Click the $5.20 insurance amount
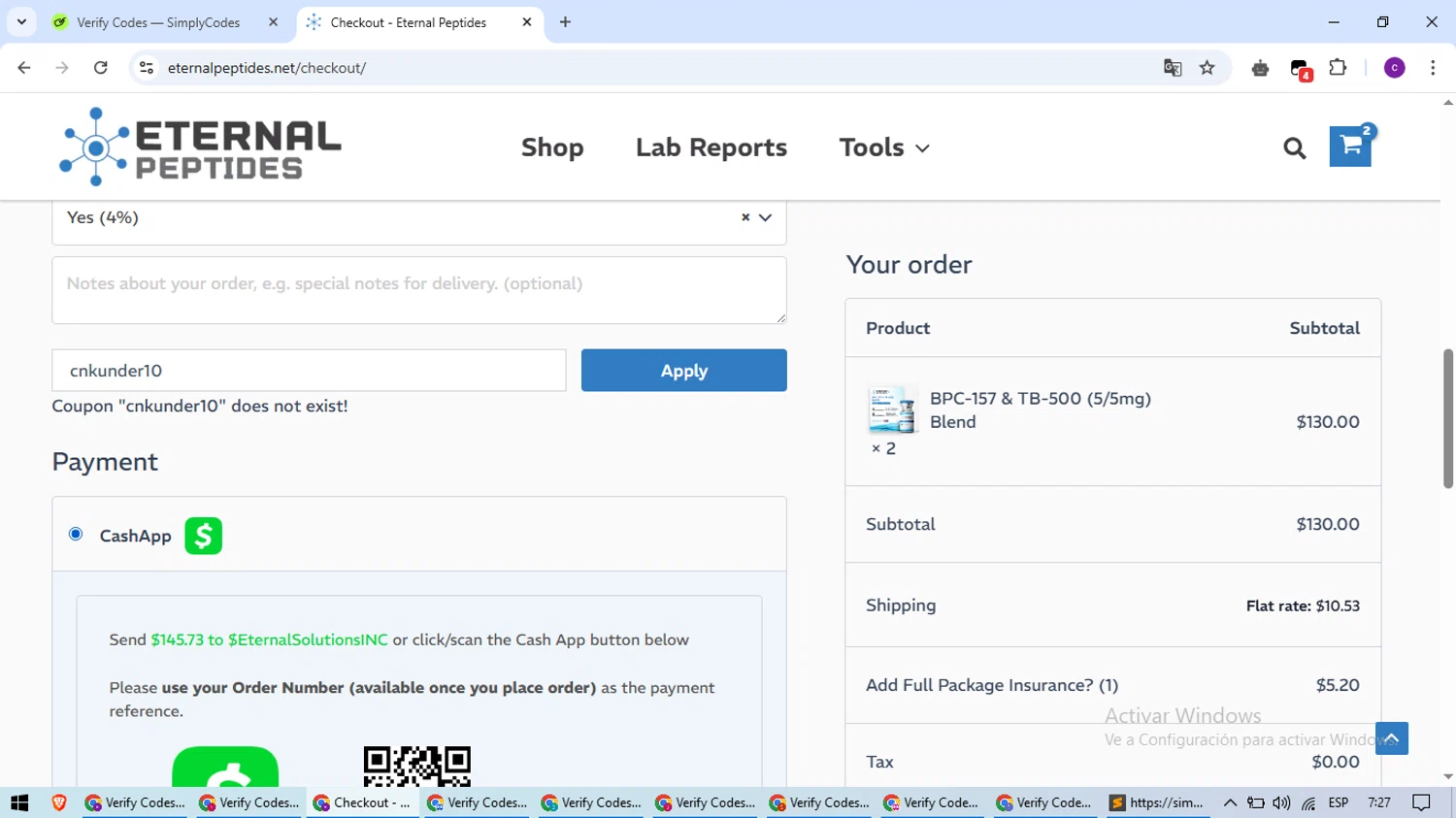 1338,685
